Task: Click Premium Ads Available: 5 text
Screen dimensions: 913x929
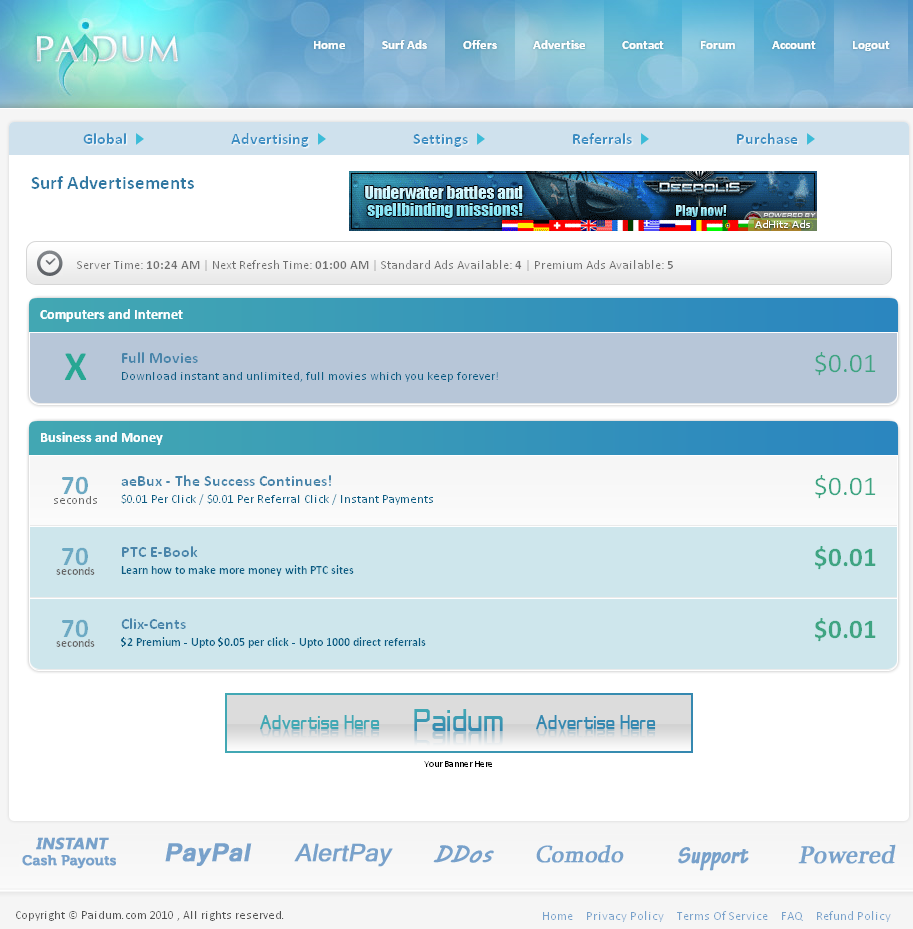Action: coord(603,265)
